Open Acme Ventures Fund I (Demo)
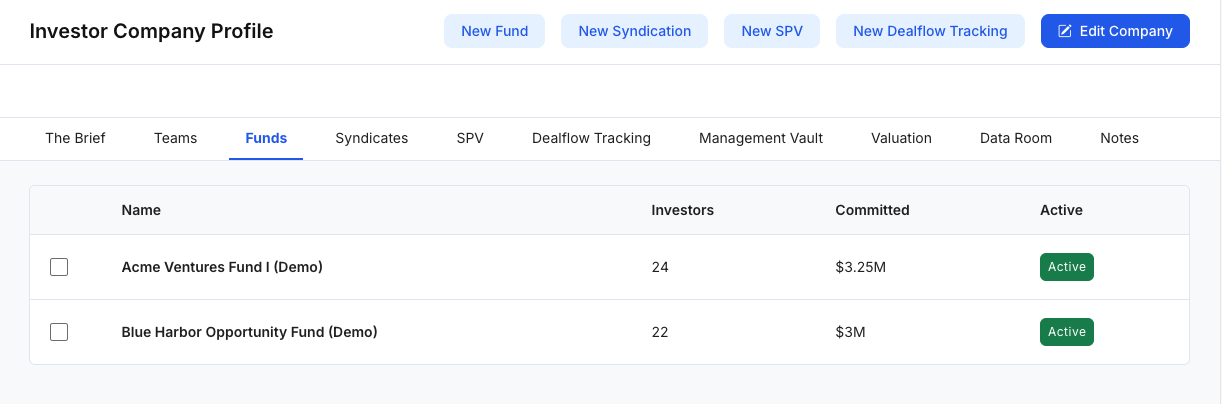Viewport: 1222px width, 404px height. tap(222, 267)
